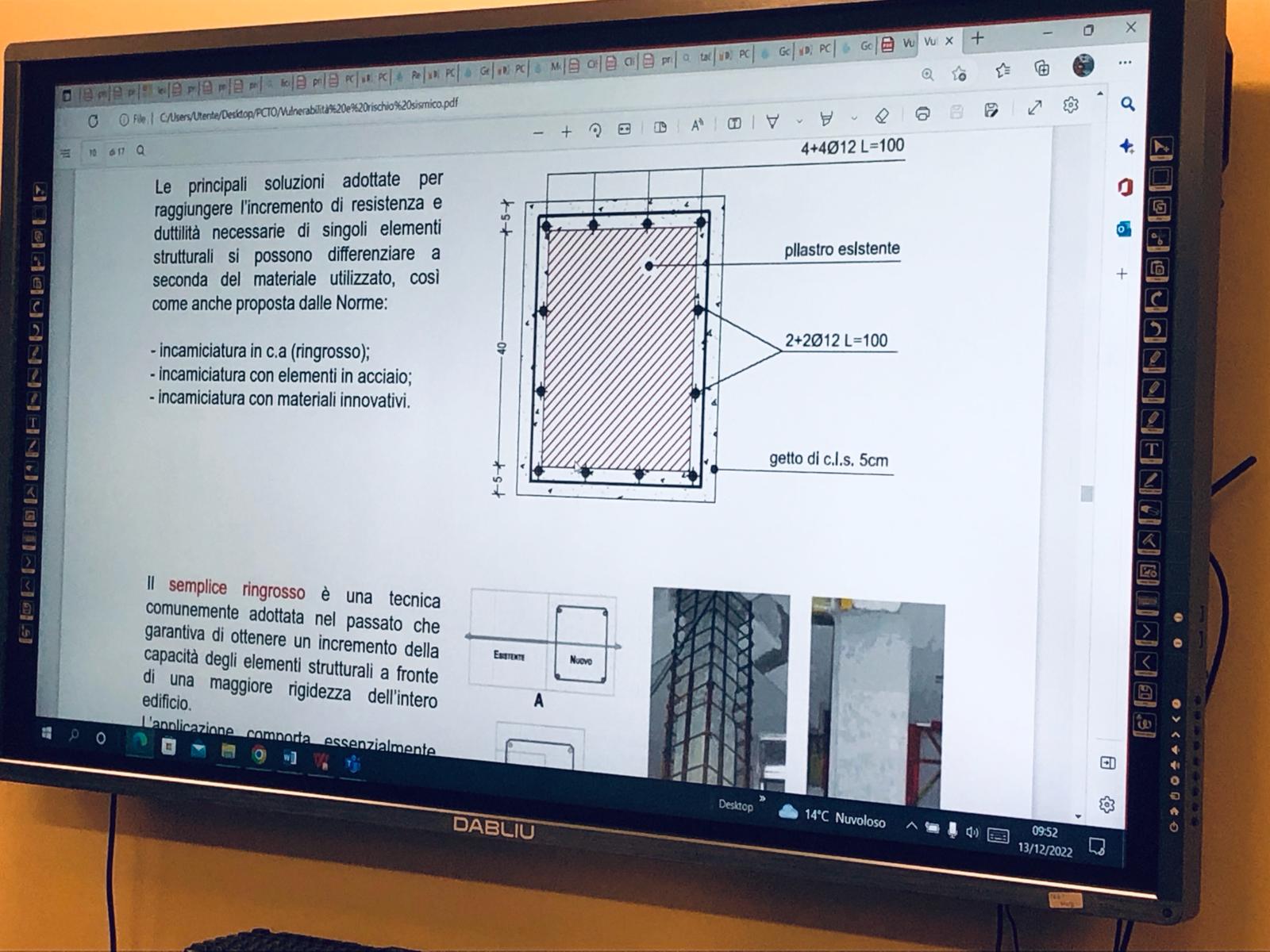
Task: Click the whiteboard next page arrow on the right overlay
Action: point(1147,631)
